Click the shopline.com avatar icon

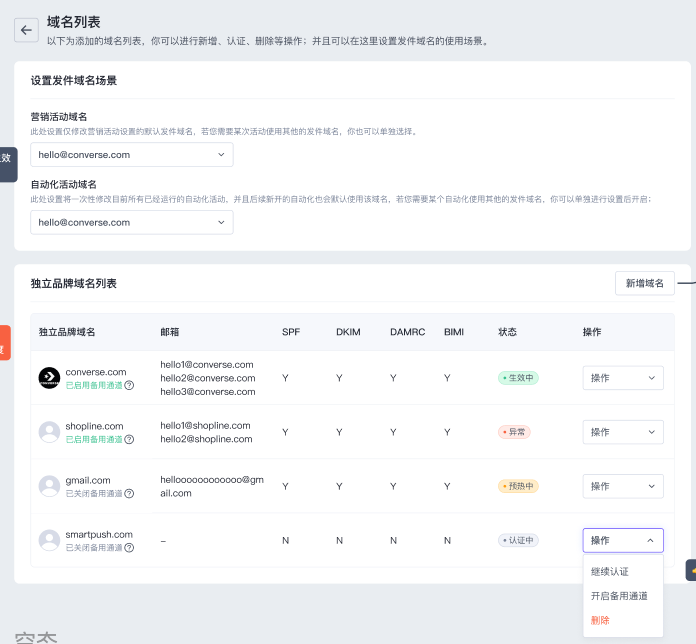pos(49,432)
